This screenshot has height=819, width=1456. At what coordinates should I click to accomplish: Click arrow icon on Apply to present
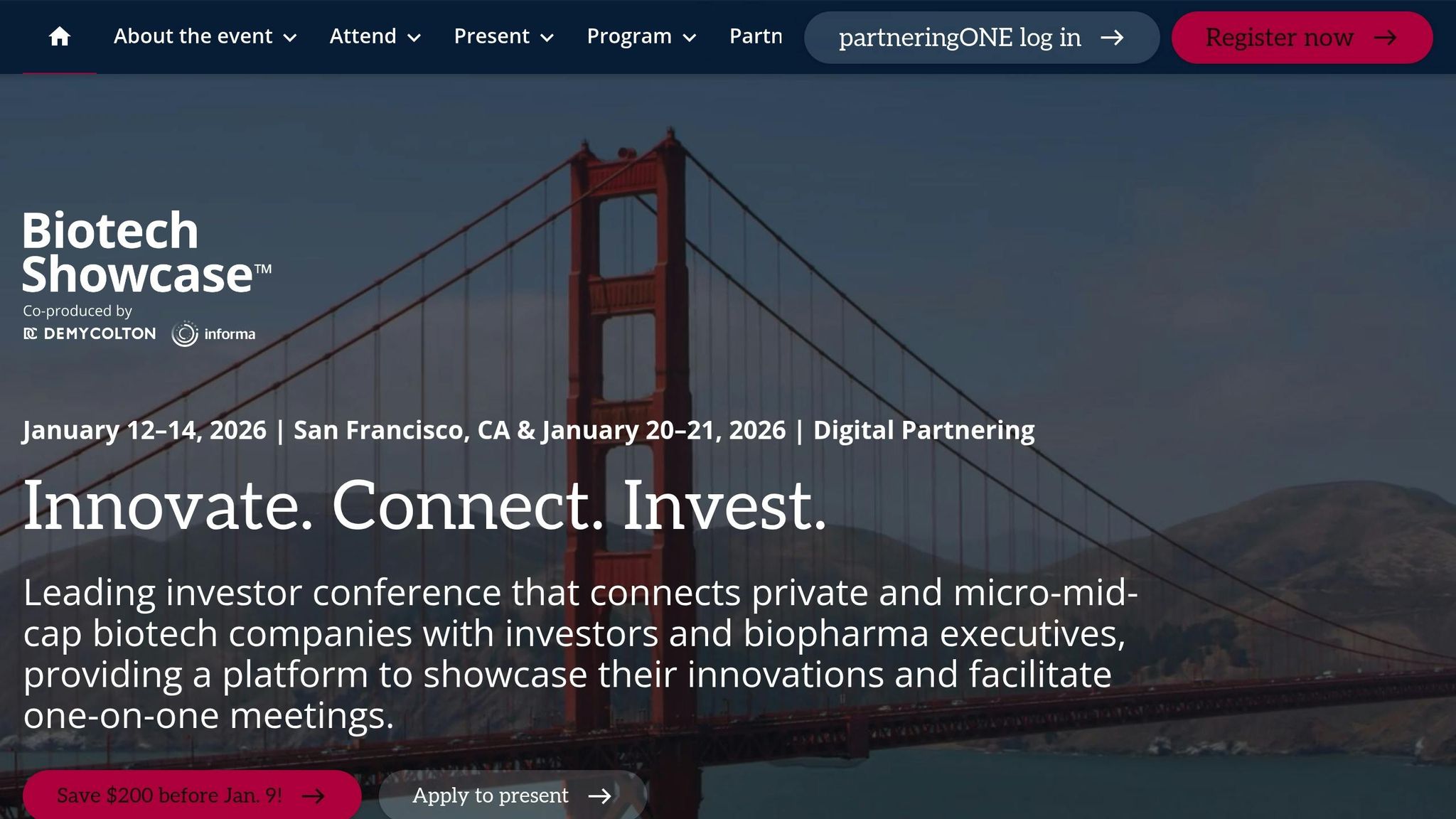pyautogui.click(x=599, y=796)
